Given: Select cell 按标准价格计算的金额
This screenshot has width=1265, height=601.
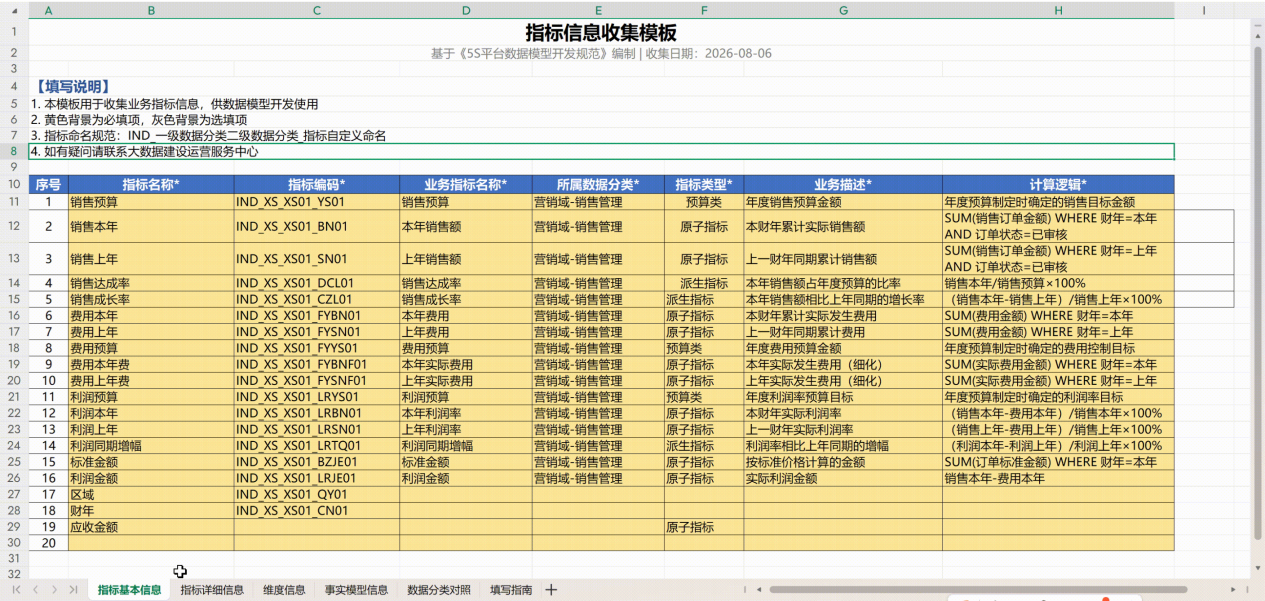Looking at the screenshot, I should [843, 462].
